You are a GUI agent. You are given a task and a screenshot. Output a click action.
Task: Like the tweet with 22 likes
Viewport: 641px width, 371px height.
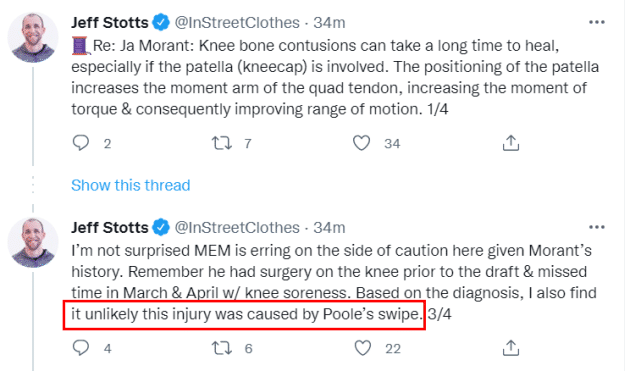(x=362, y=348)
